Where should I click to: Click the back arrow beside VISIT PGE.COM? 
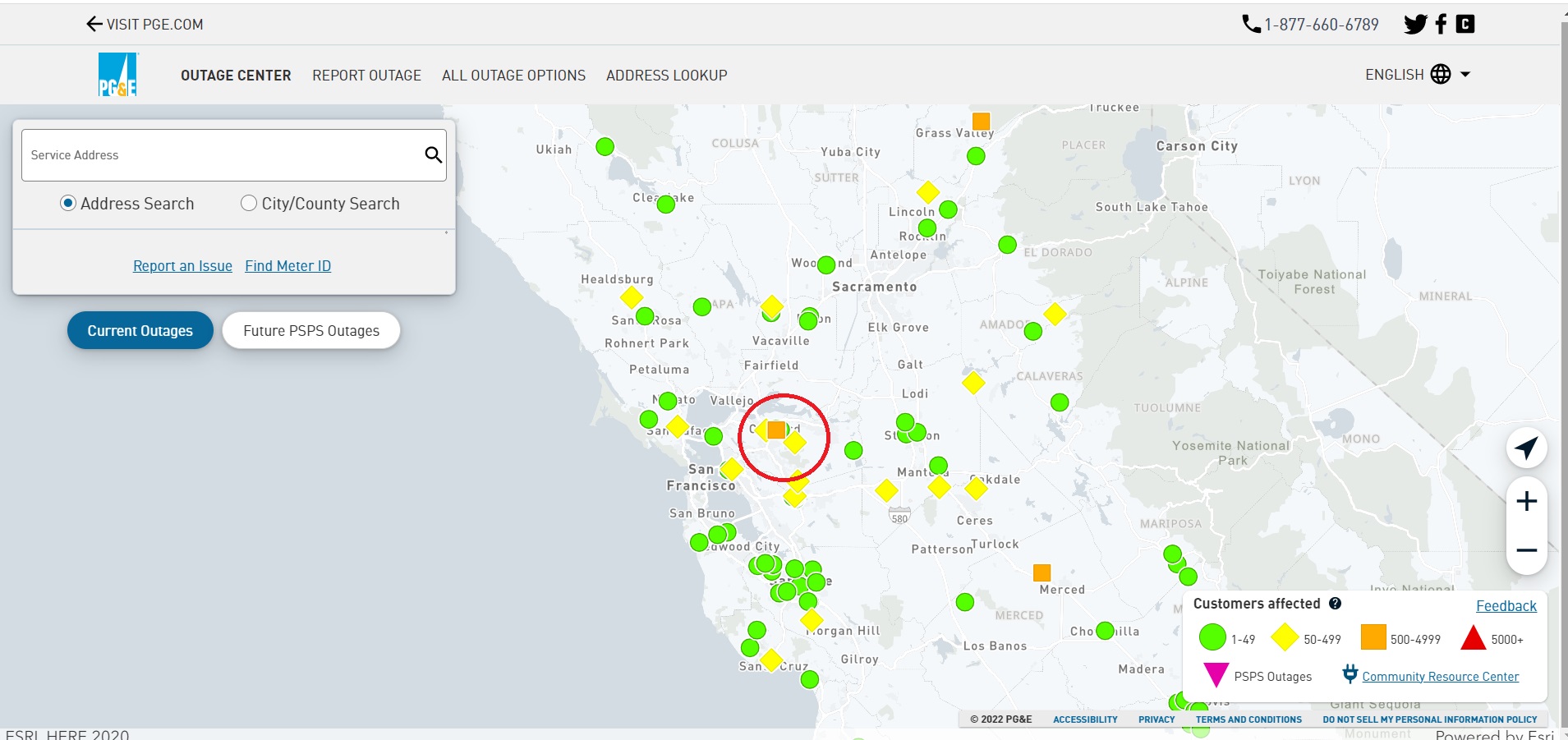94,24
